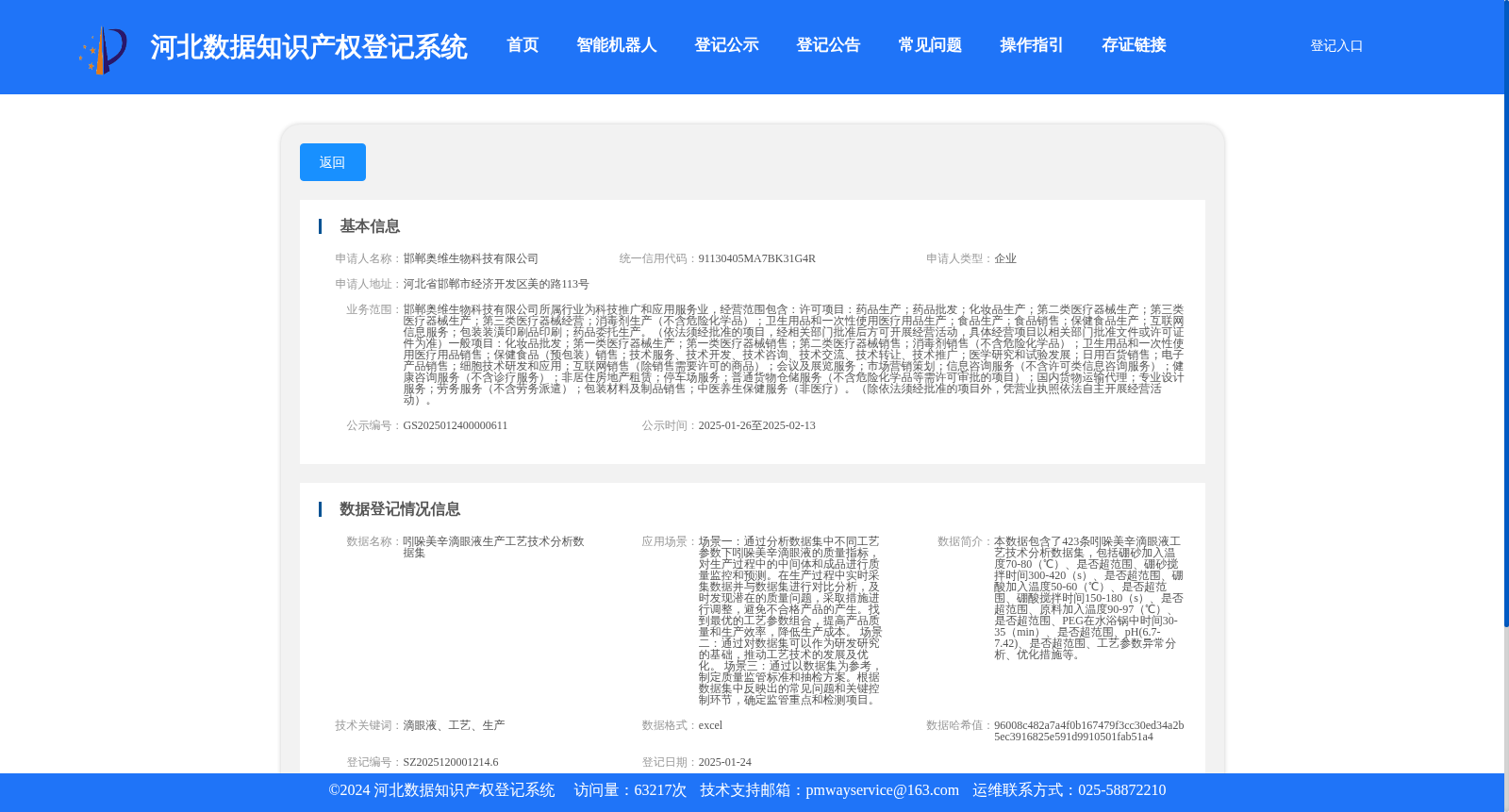This screenshot has width=1509, height=812.
Task: Select keywords 滴眼液、工艺、生产
Action: (454, 725)
